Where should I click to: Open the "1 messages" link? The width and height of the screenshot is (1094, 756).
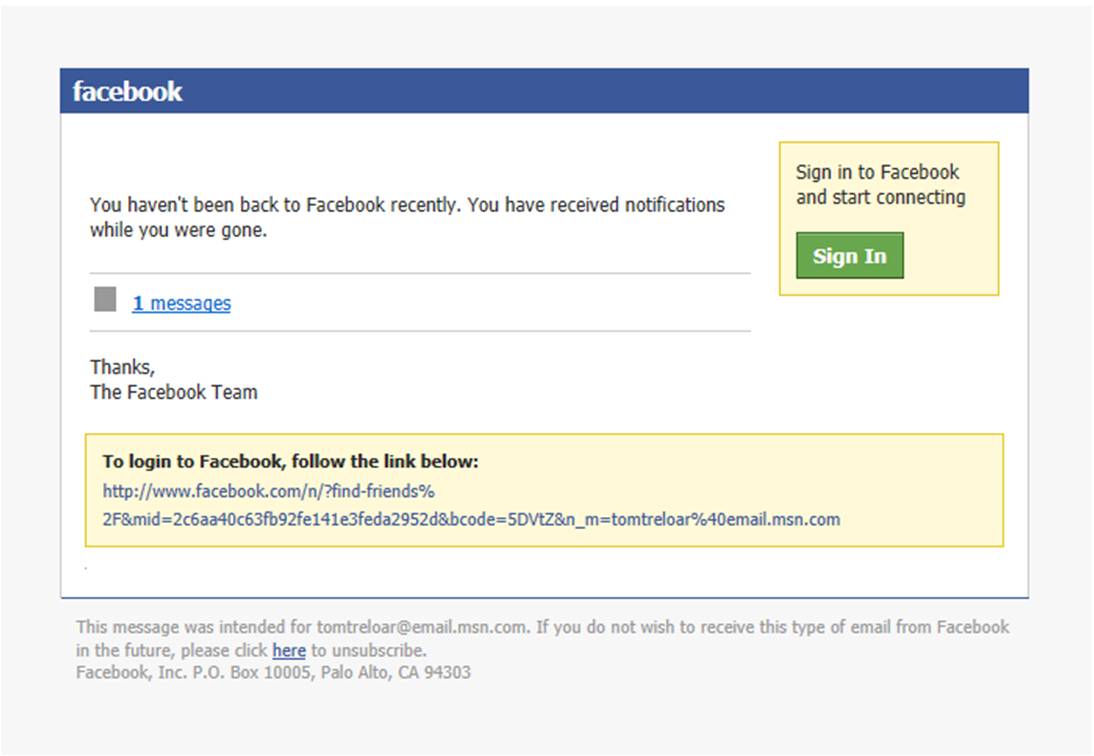point(181,303)
